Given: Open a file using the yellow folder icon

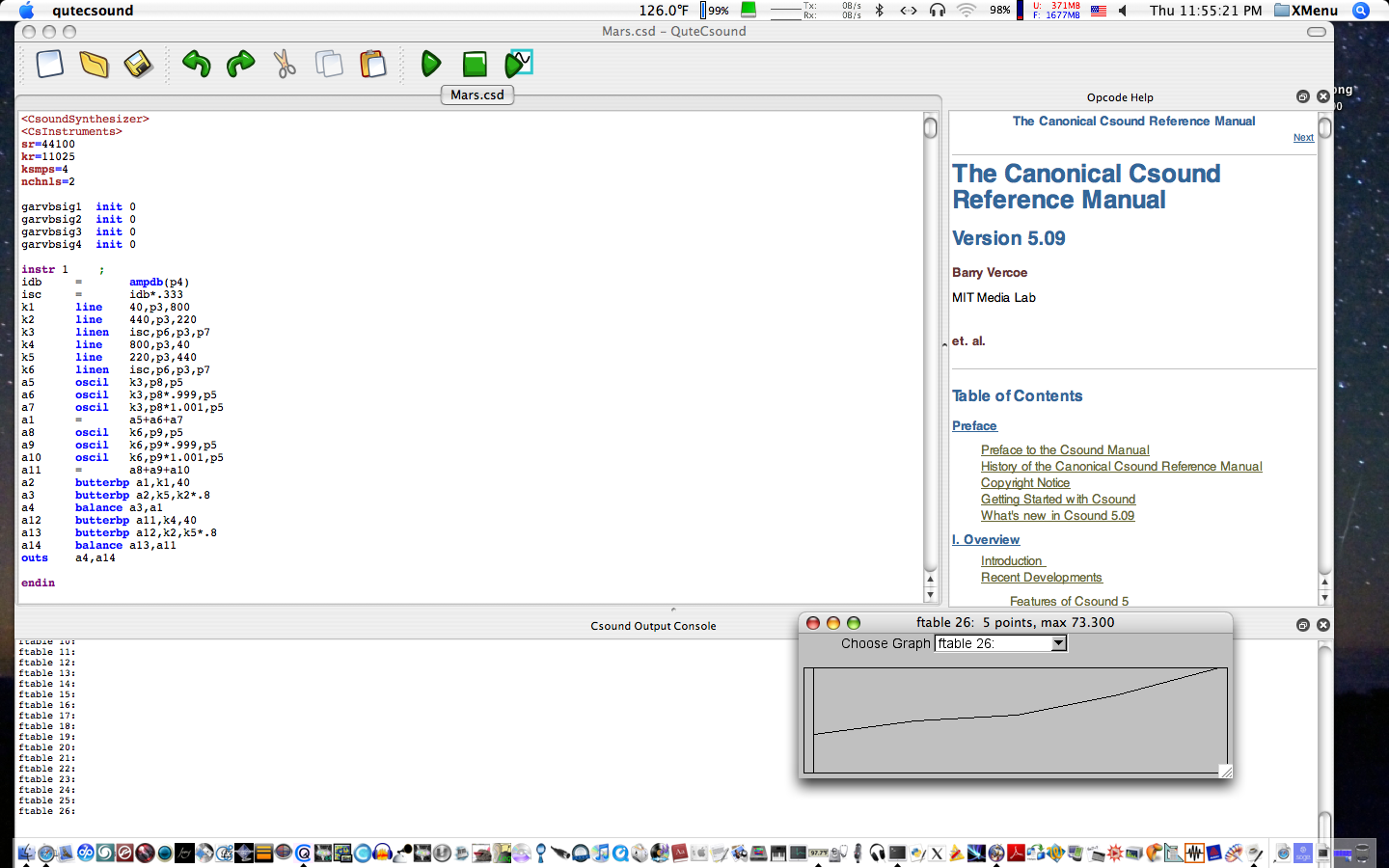Looking at the screenshot, I should pyautogui.click(x=94, y=65).
